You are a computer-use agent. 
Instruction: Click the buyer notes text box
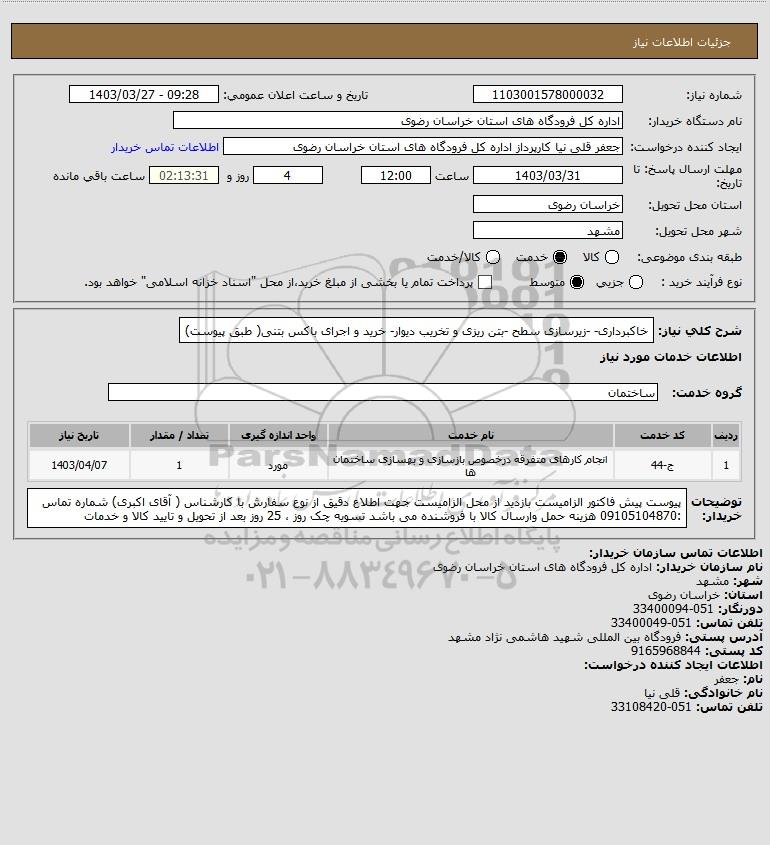point(357,508)
